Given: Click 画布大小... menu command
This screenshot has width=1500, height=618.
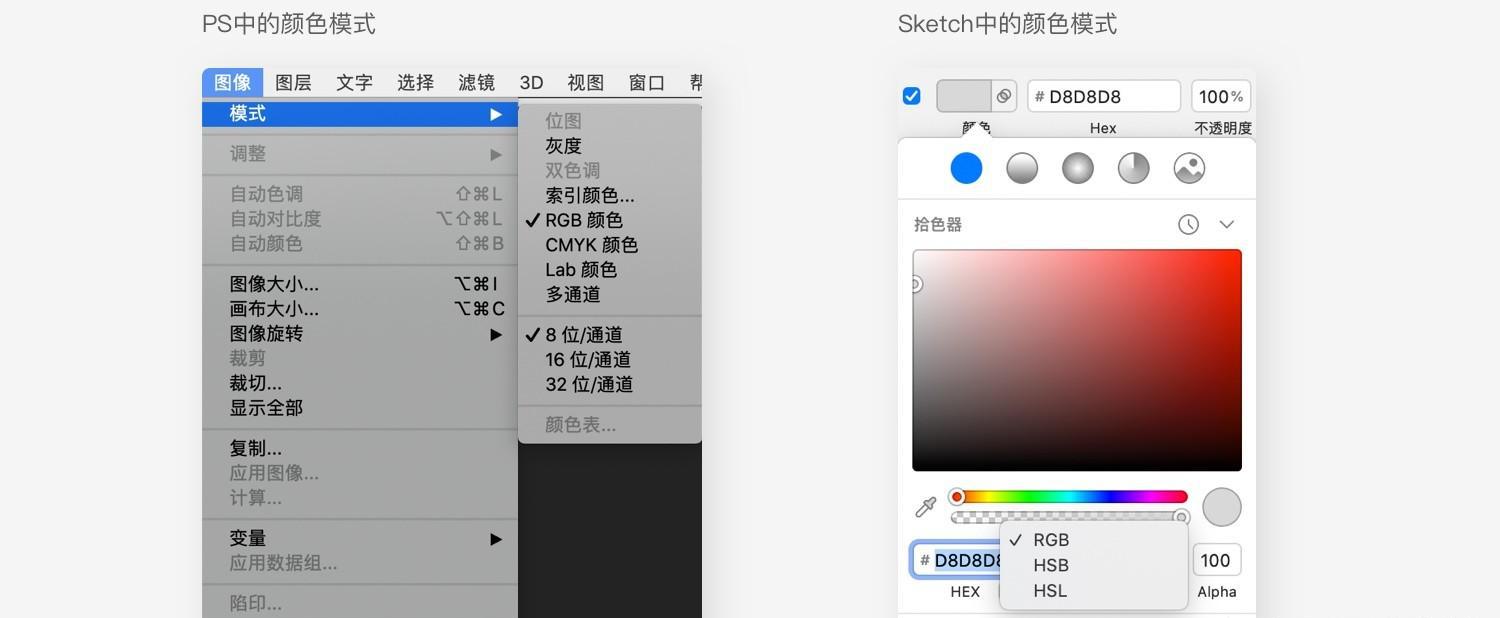Looking at the screenshot, I should pos(274,309).
